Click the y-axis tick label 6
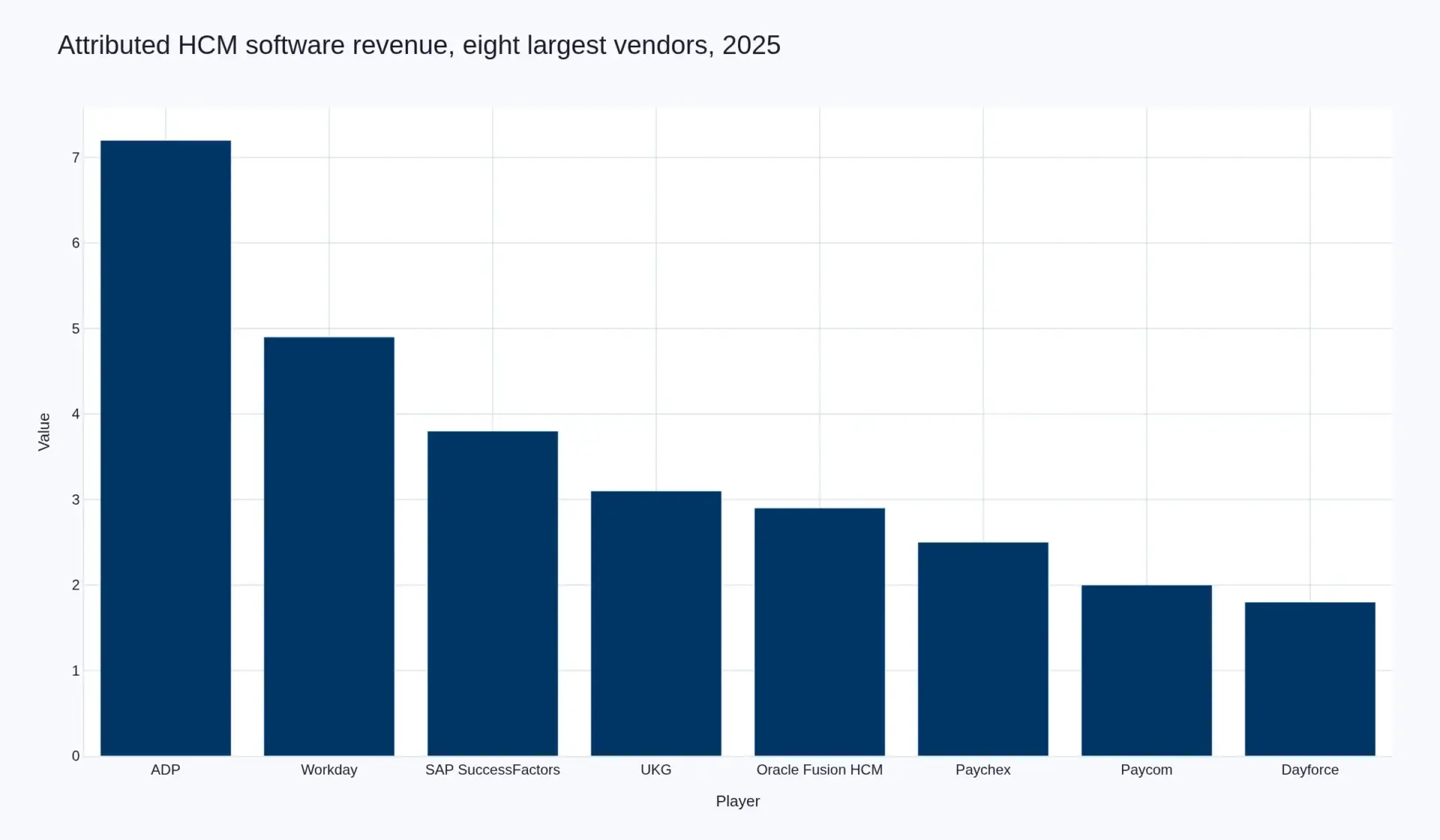The height and width of the screenshot is (840, 1440). coord(76,243)
